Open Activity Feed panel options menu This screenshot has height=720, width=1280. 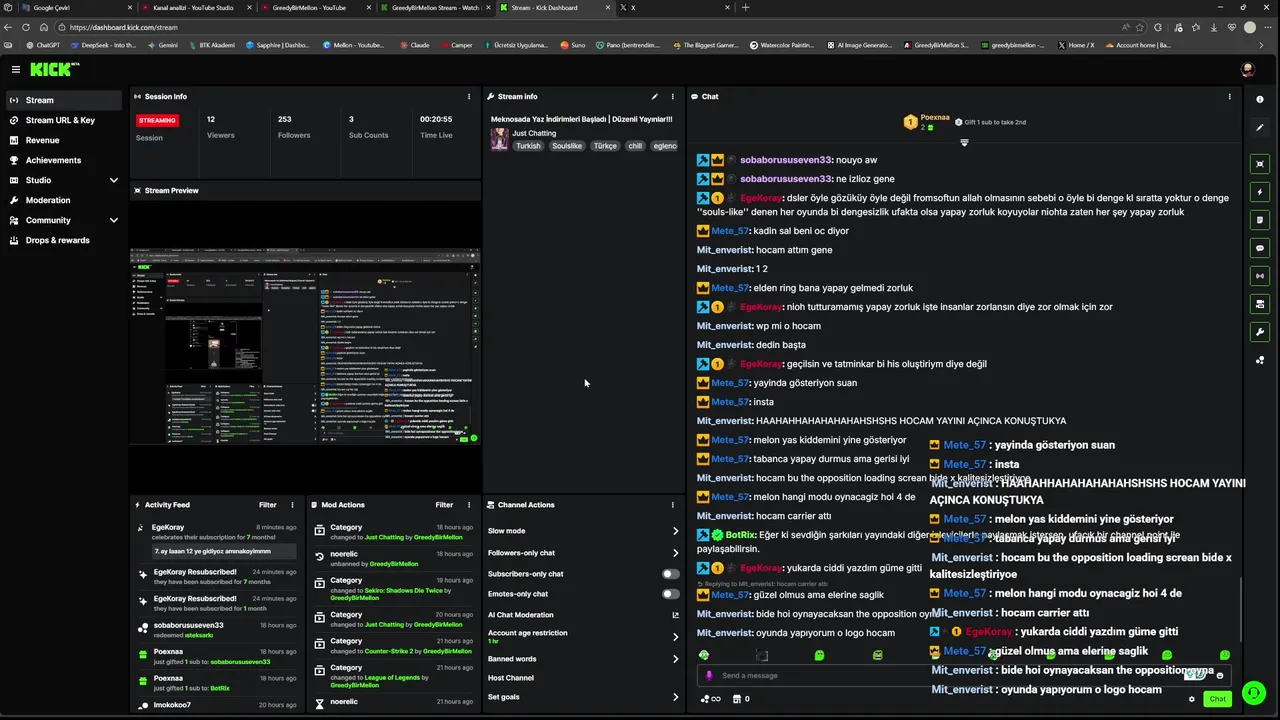292,505
